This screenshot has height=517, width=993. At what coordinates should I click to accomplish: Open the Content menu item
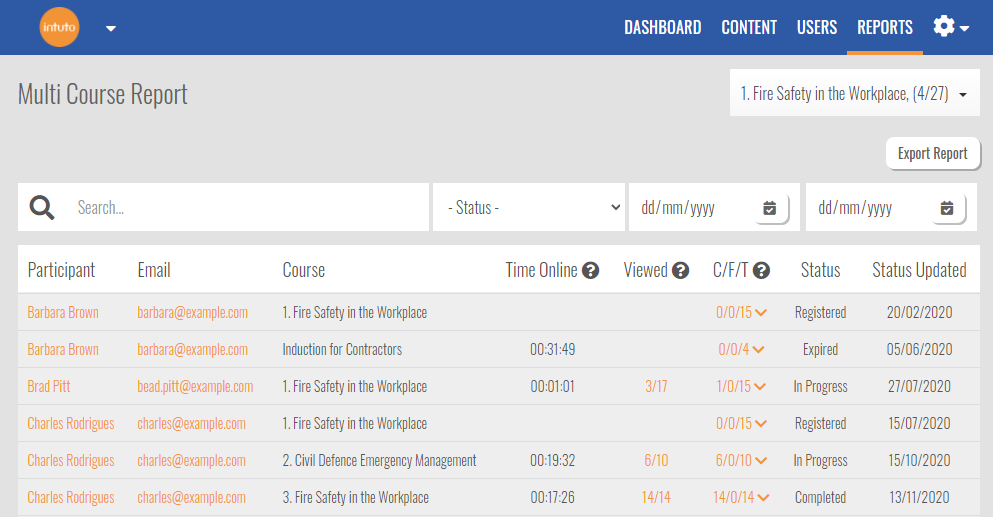coord(749,27)
